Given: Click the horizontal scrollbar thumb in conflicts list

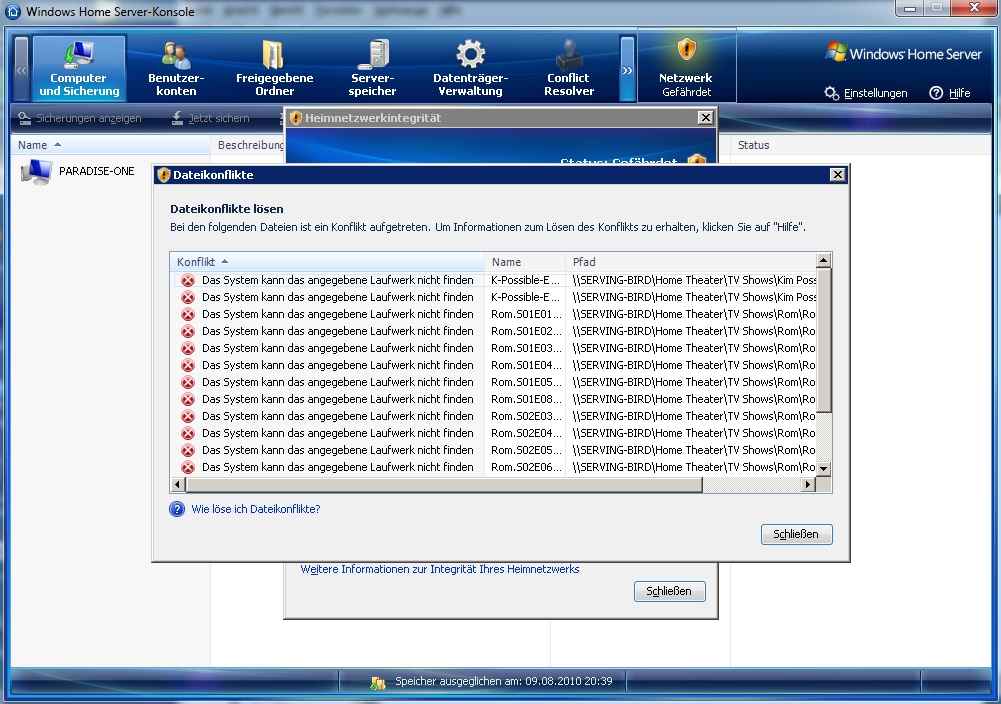Looking at the screenshot, I should coord(444,484).
